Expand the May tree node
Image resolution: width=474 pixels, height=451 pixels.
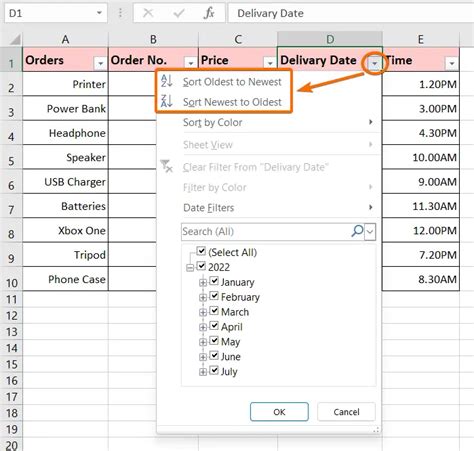coord(203,342)
